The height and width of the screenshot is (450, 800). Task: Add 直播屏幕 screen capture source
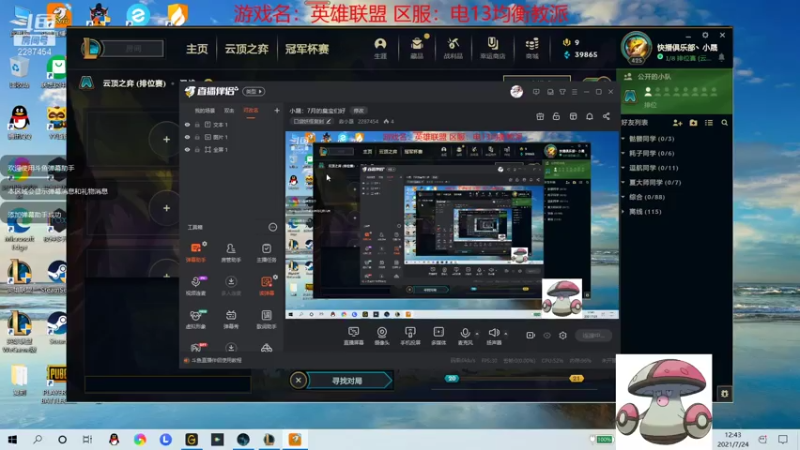pos(353,336)
